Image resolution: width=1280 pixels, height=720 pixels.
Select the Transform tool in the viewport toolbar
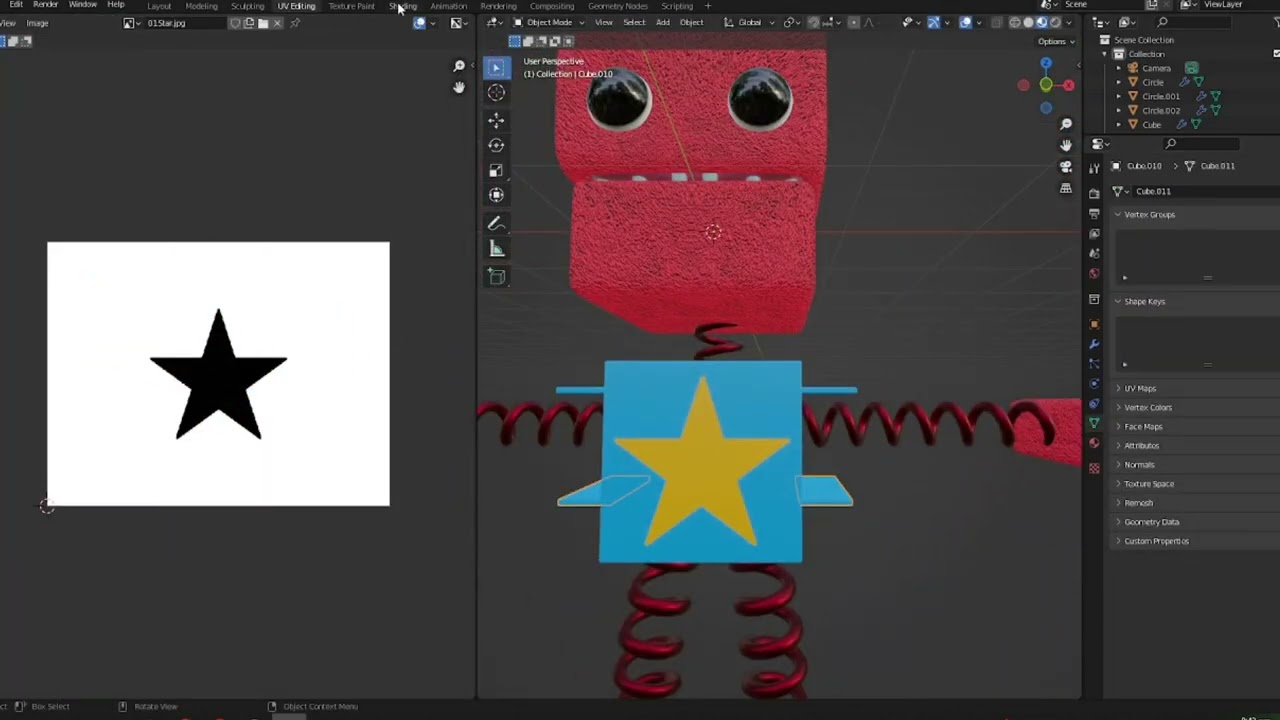pos(496,195)
